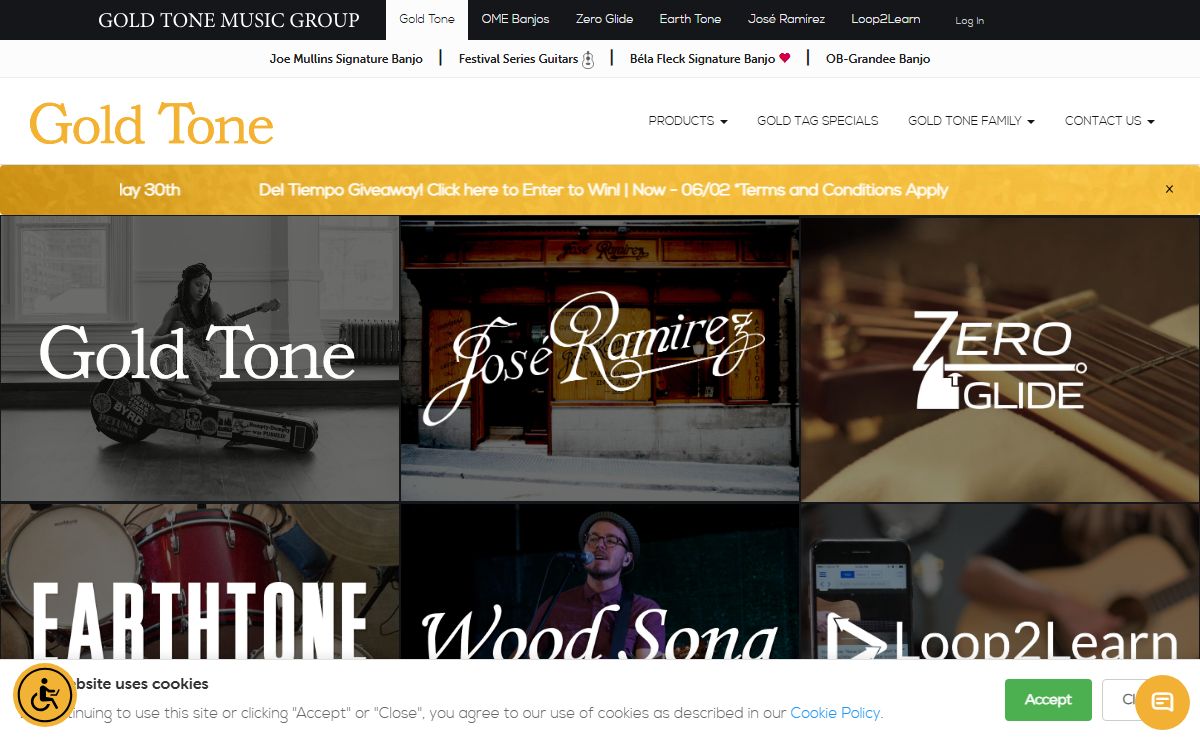Switch to the Loop2Learn tab

[x=886, y=19]
